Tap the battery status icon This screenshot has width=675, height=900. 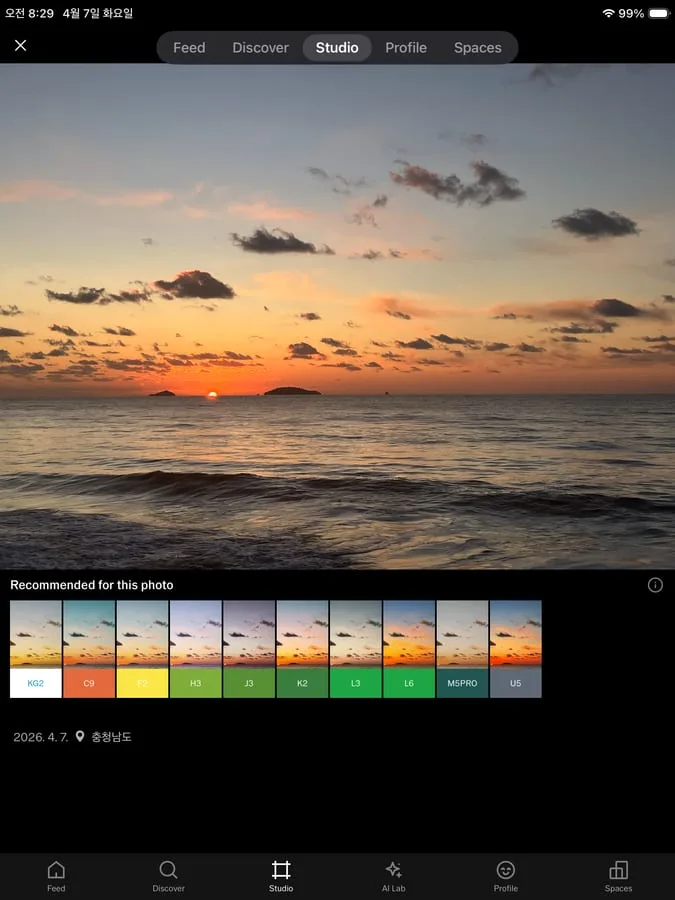coord(658,14)
